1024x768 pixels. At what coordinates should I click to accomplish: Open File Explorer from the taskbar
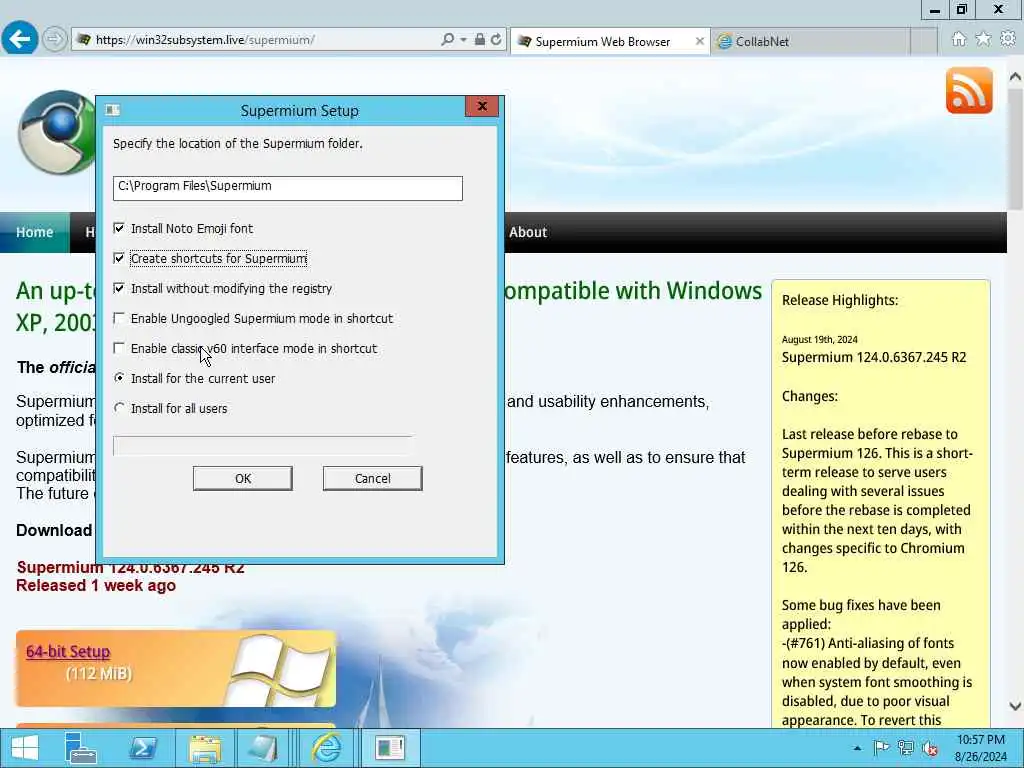(x=204, y=748)
